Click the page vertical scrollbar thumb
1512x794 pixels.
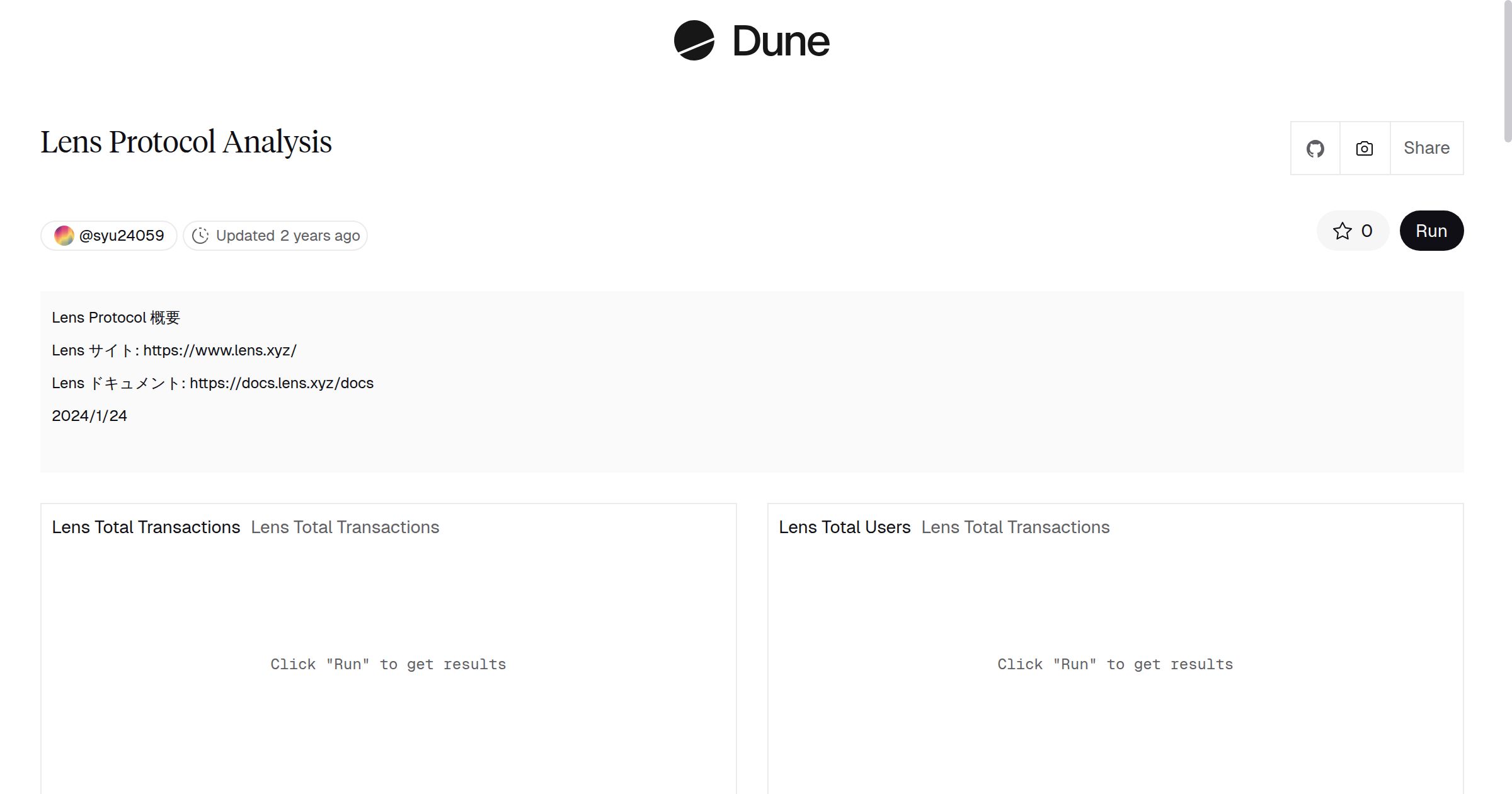[1507, 69]
